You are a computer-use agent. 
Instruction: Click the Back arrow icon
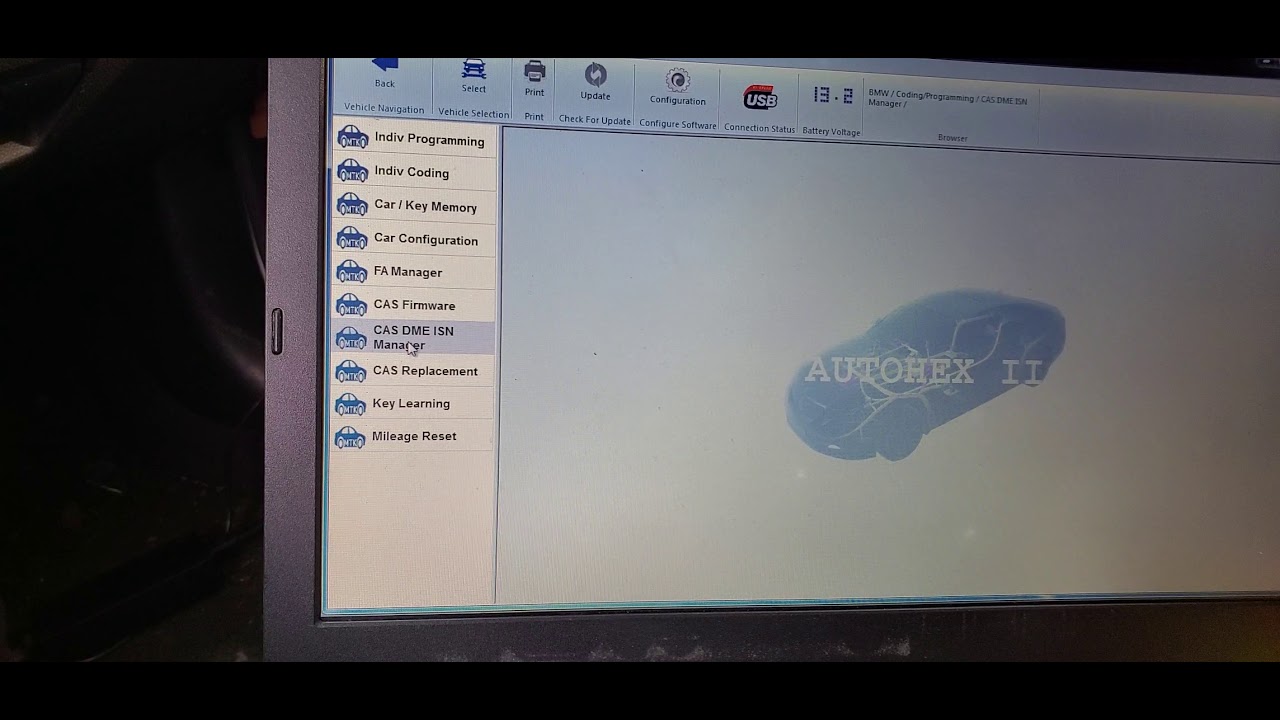click(x=385, y=66)
